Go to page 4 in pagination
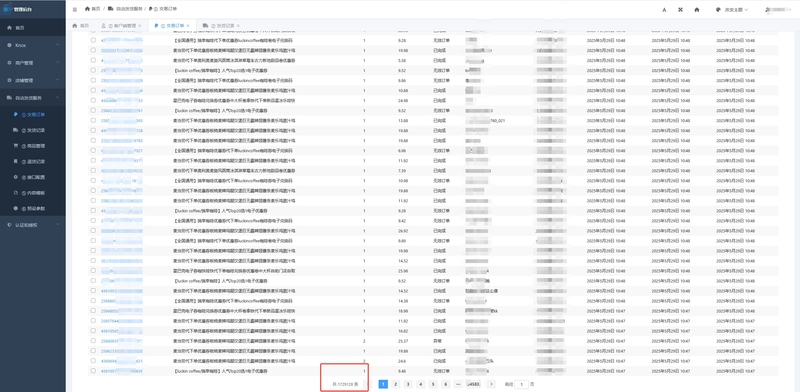Image resolution: width=800 pixels, height=392 pixels. pyautogui.click(x=420, y=384)
